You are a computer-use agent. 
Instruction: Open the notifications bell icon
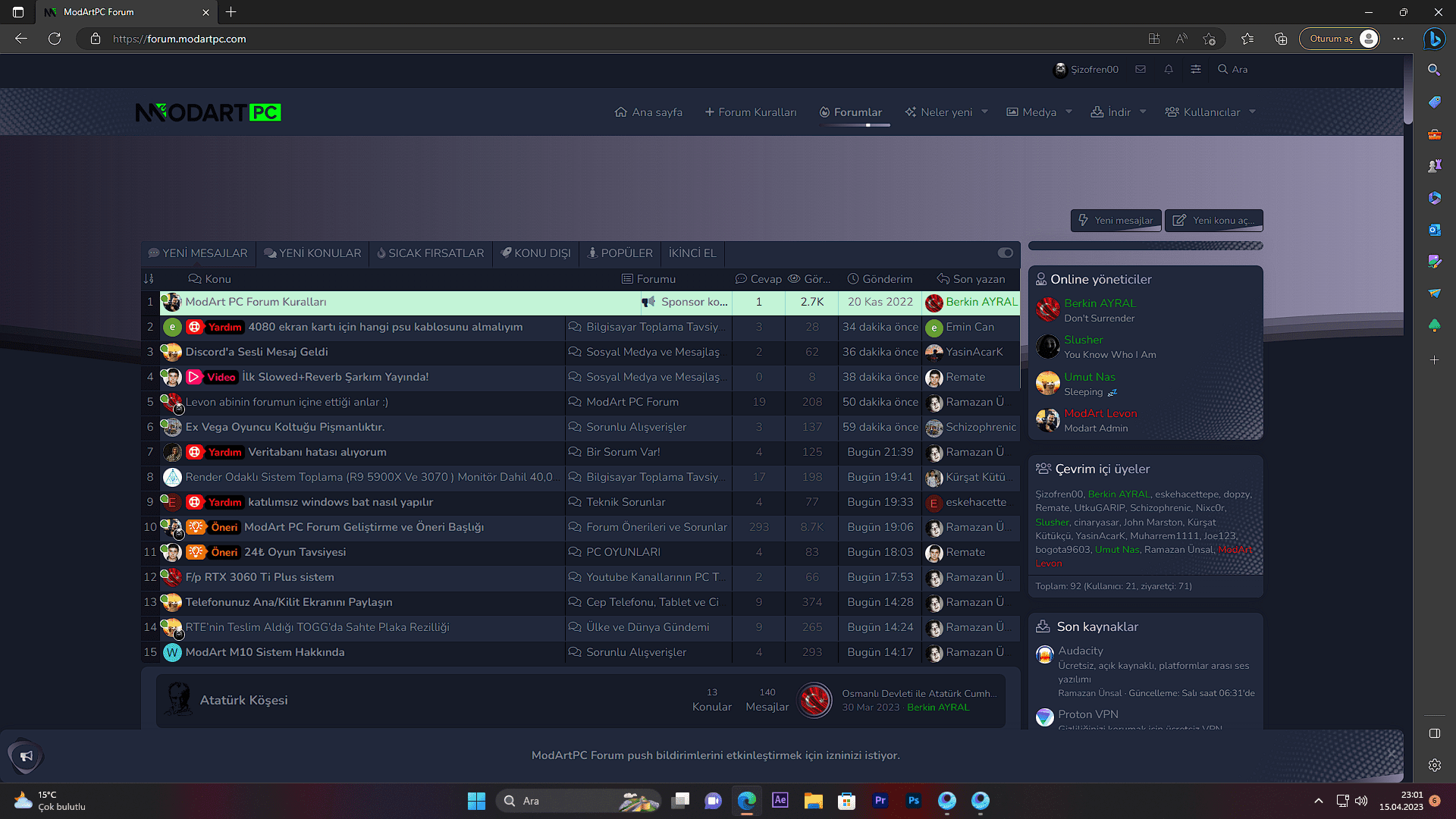pyautogui.click(x=1169, y=69)
